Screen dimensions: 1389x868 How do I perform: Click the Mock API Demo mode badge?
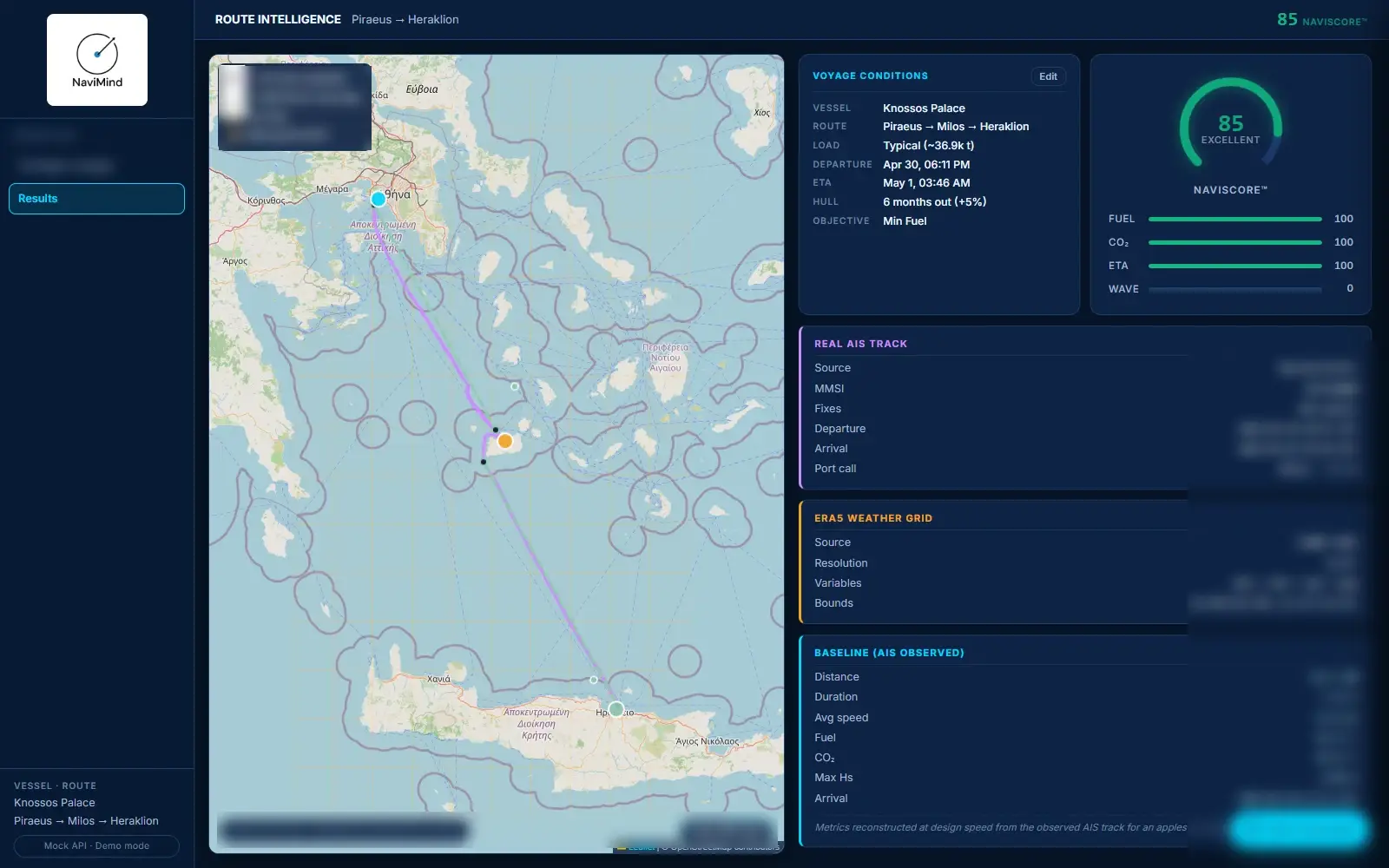[96, 845]
